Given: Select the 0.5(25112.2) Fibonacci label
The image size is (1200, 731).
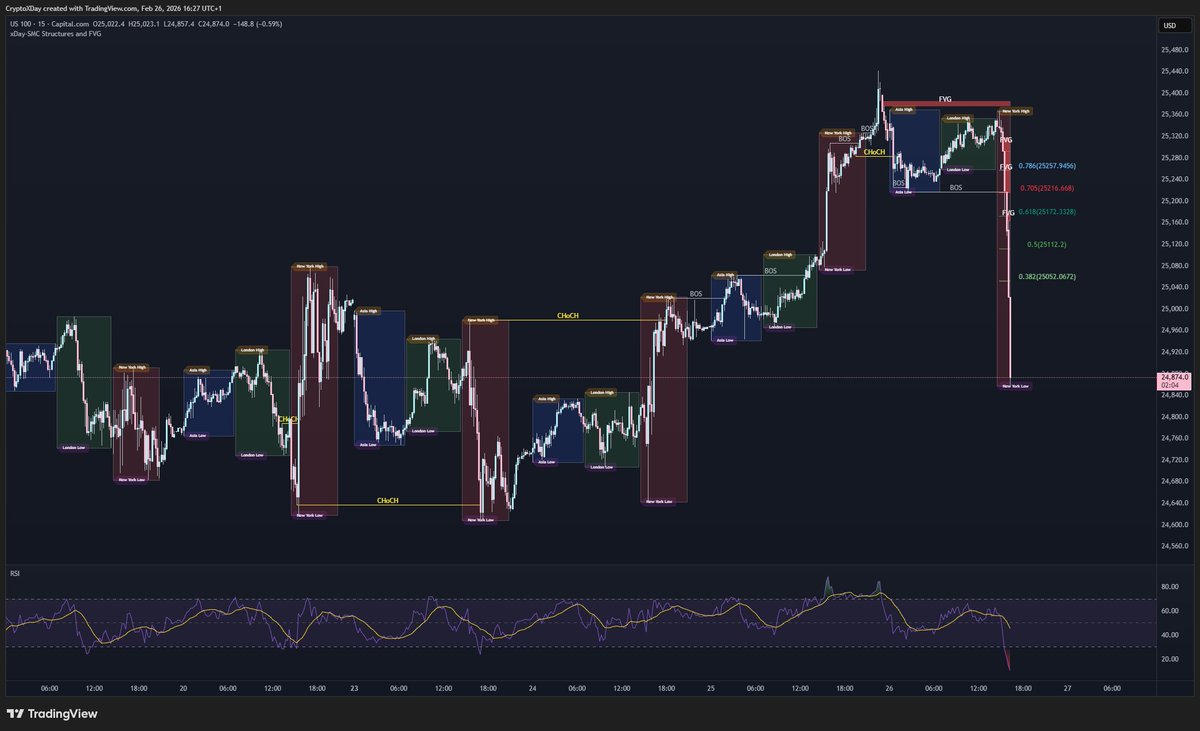Looking at the screenshot, I should pyautogui.click(x=1047, y=244).
